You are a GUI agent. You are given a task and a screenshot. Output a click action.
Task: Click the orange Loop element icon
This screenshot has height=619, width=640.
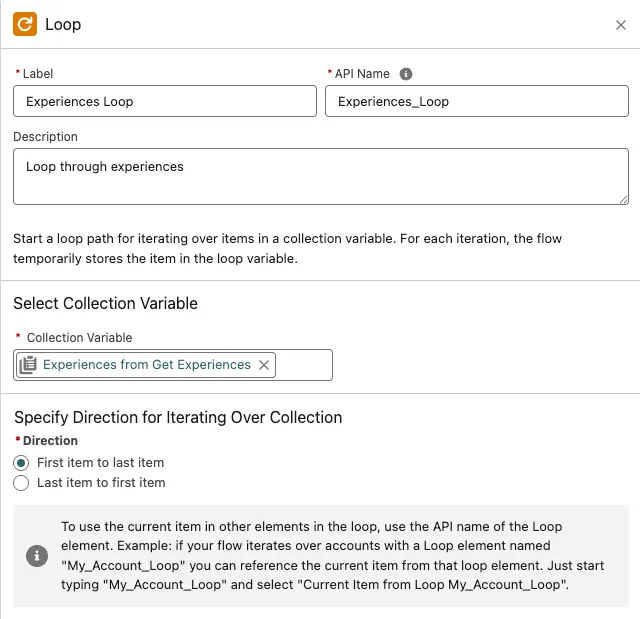click(25, 24)
